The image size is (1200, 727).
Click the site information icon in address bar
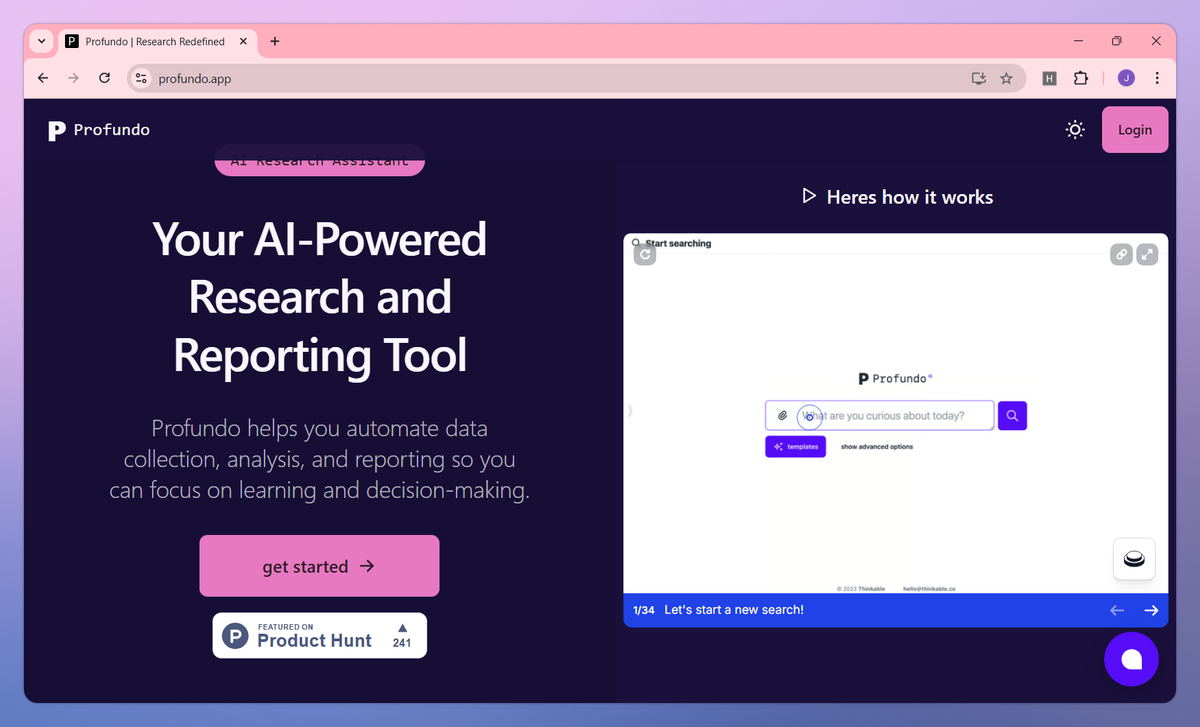(x=141, y=78)
